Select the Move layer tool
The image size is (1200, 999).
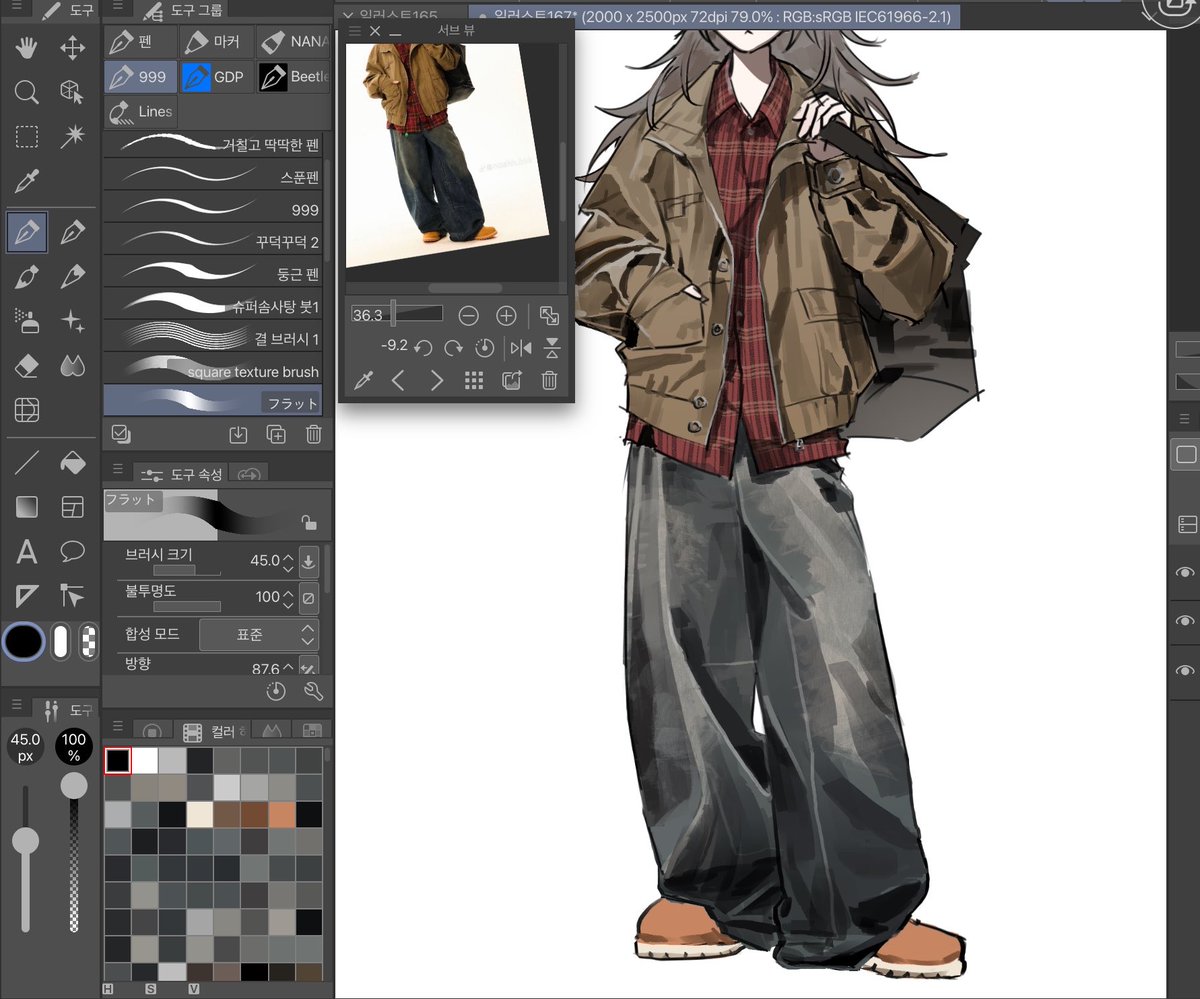pyautogui.click(x=72, y=47)
